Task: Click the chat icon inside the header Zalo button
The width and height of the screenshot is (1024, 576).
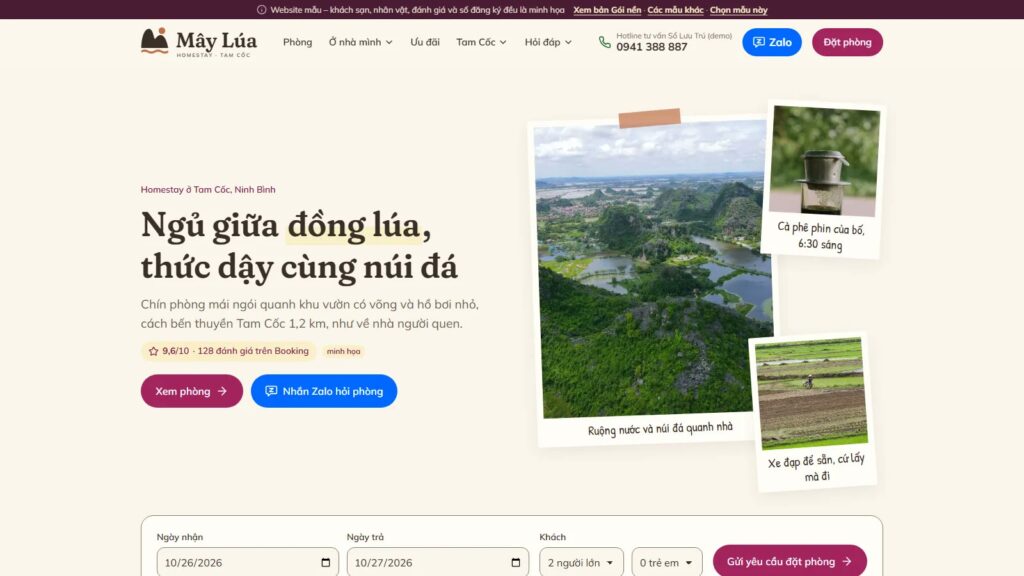Action: 759,42
